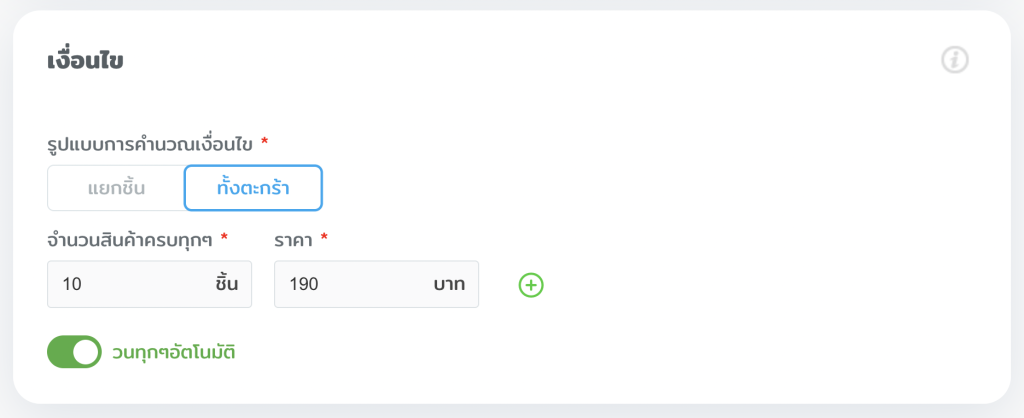This screenshot has height=418, width=1024.
Task: Add another condition row with green plus
Action: click(x=531, y=285)
